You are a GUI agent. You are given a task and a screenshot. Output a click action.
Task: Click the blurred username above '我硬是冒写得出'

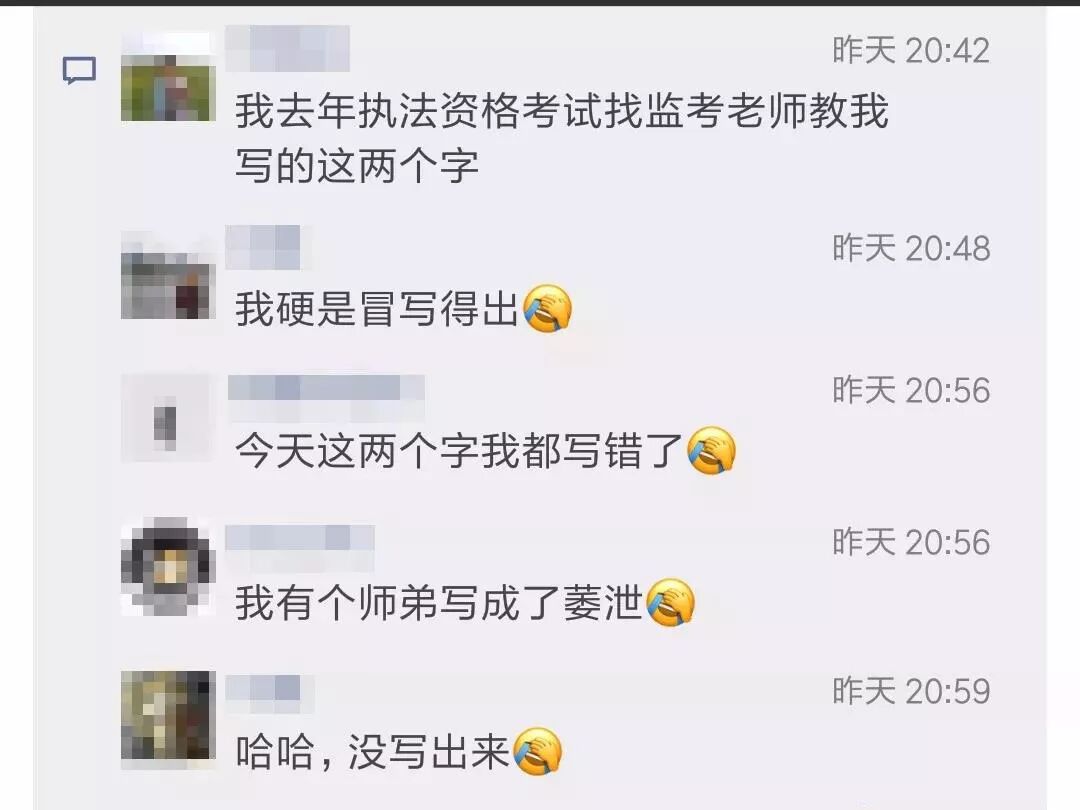click(x=262, y=247)
